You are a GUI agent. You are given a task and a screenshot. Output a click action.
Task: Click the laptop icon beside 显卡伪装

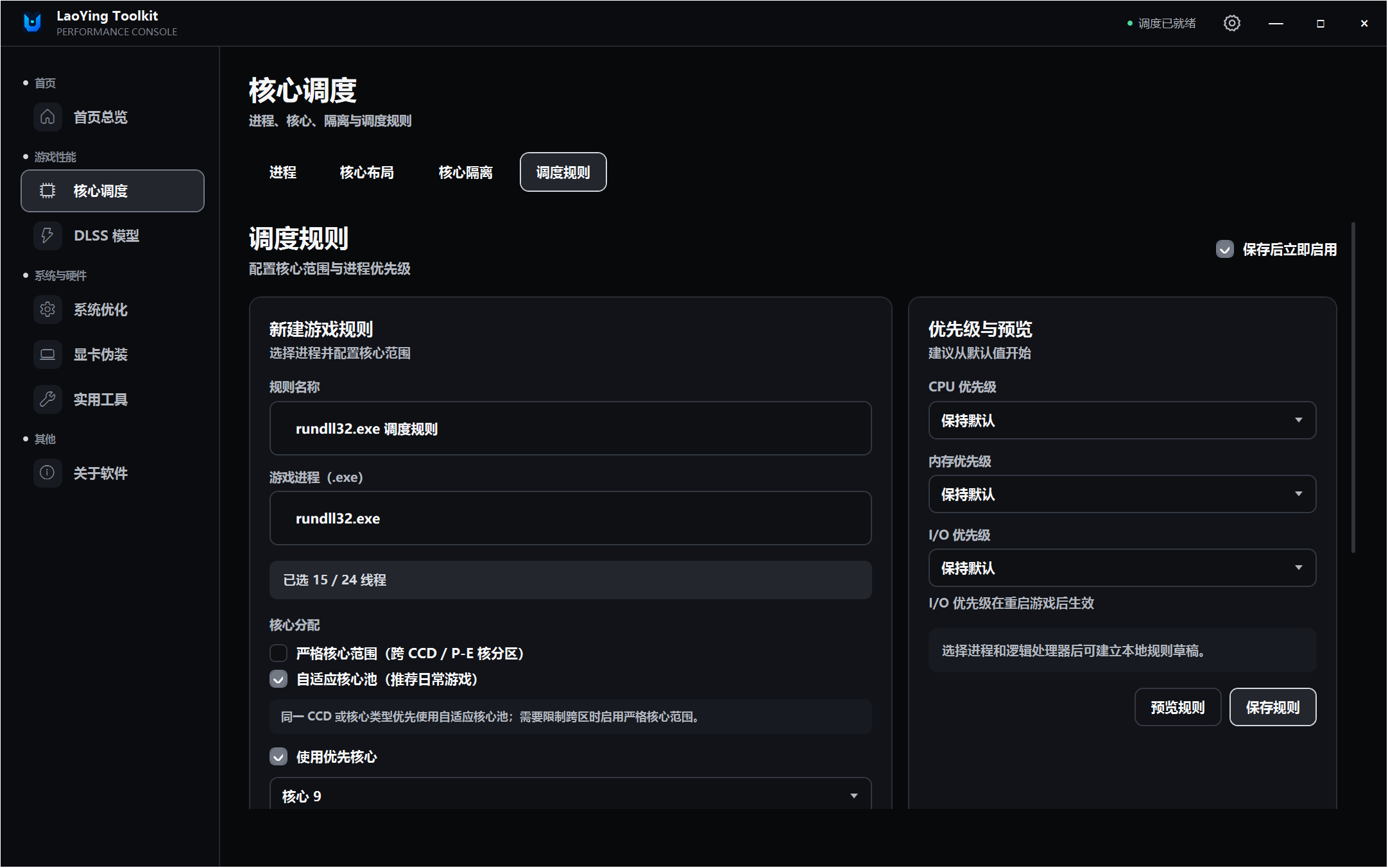pyautogui.click(x=47, y=354)
